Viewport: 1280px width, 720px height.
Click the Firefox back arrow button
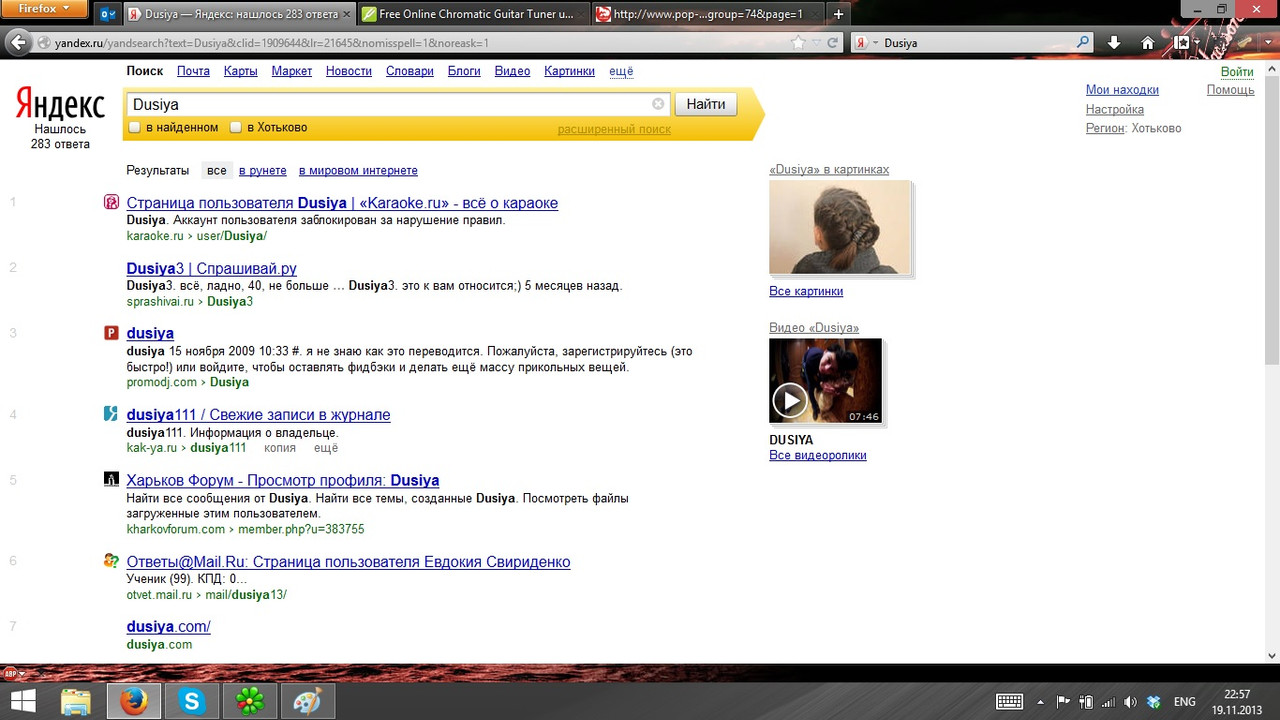[19, 43]
